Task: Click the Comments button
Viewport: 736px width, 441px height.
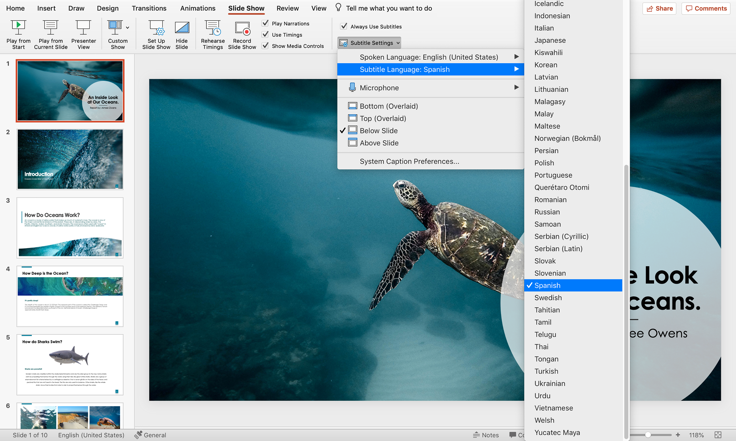Action: 706,8
